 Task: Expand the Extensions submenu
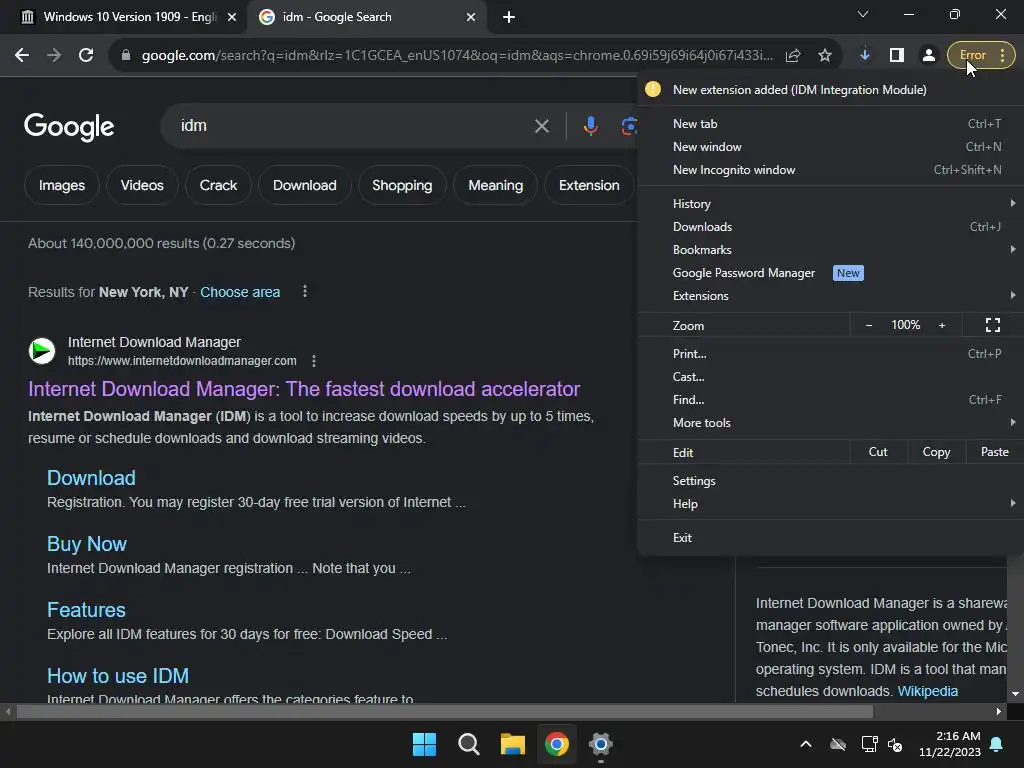tap(831, 296)
